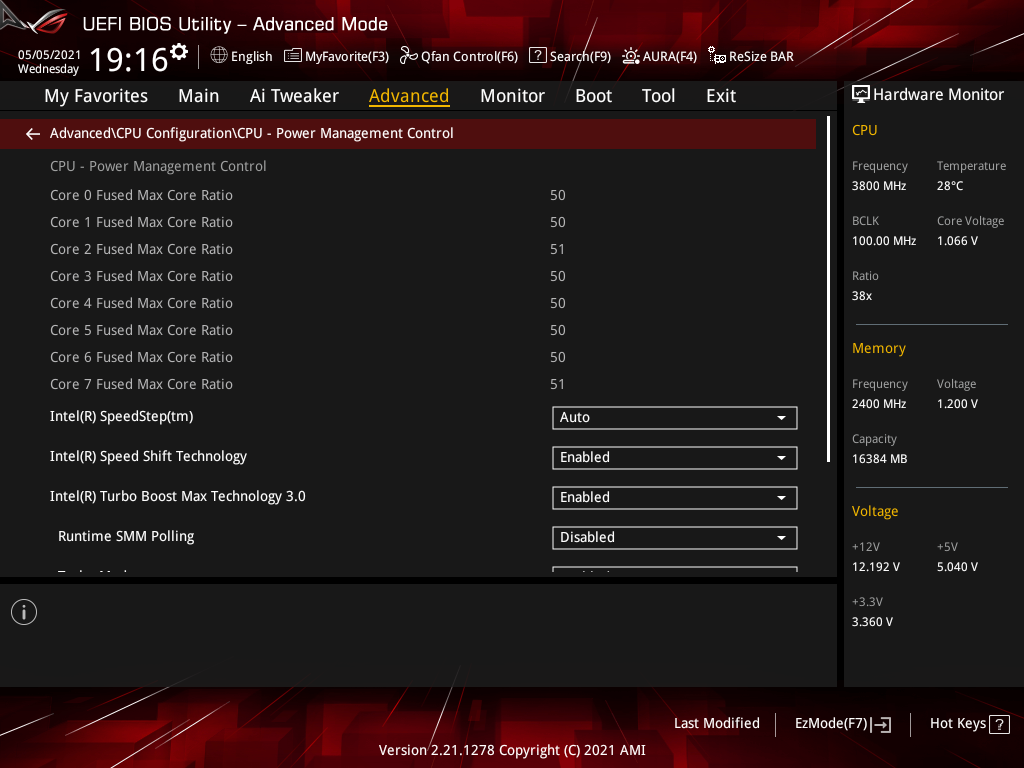Screen dimensions: 1024x768
Task: Select Core 5 Fused Max Core Ratio row
Action: [x=408, y=330]
